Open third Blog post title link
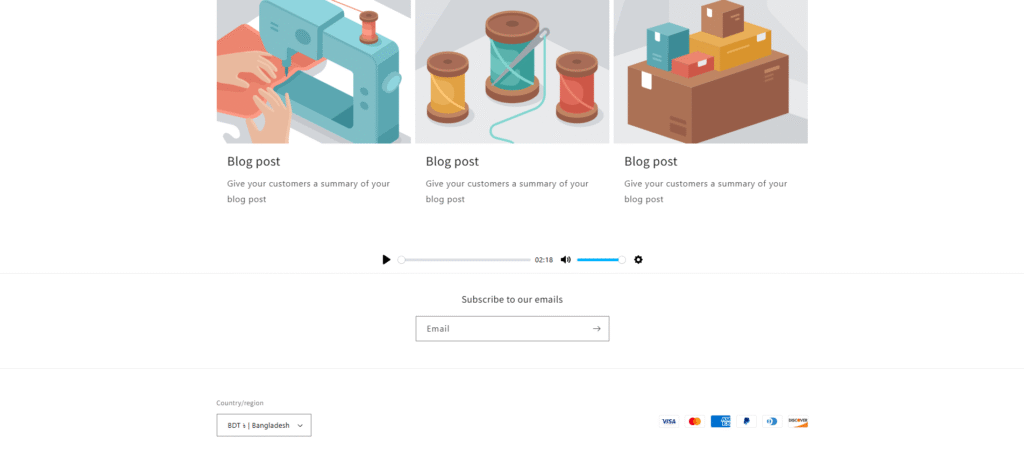This screenshot has width=1024, height=452. point(650,161)
